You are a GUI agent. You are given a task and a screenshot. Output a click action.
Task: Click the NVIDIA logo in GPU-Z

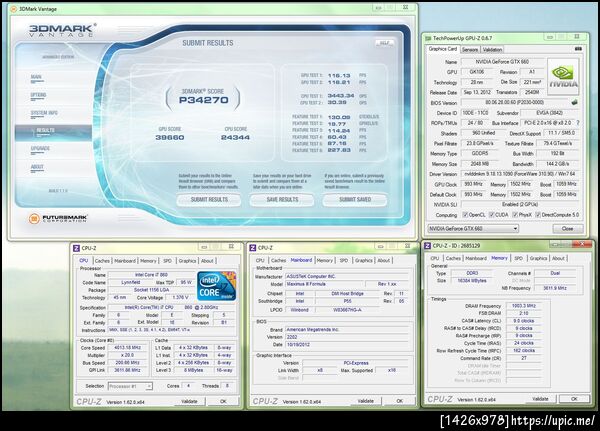(563, 77)
